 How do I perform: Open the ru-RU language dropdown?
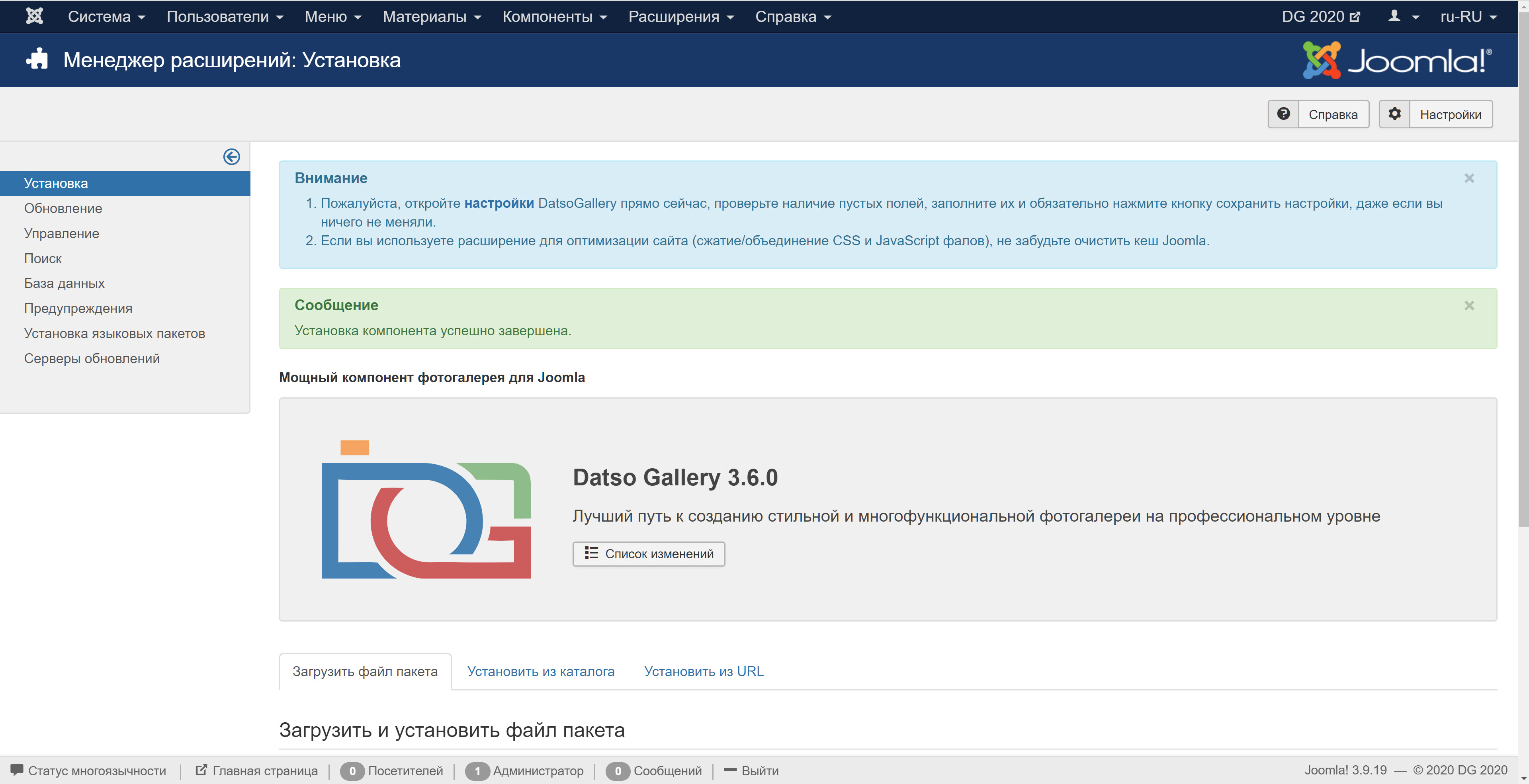[x=1469, y=16]
